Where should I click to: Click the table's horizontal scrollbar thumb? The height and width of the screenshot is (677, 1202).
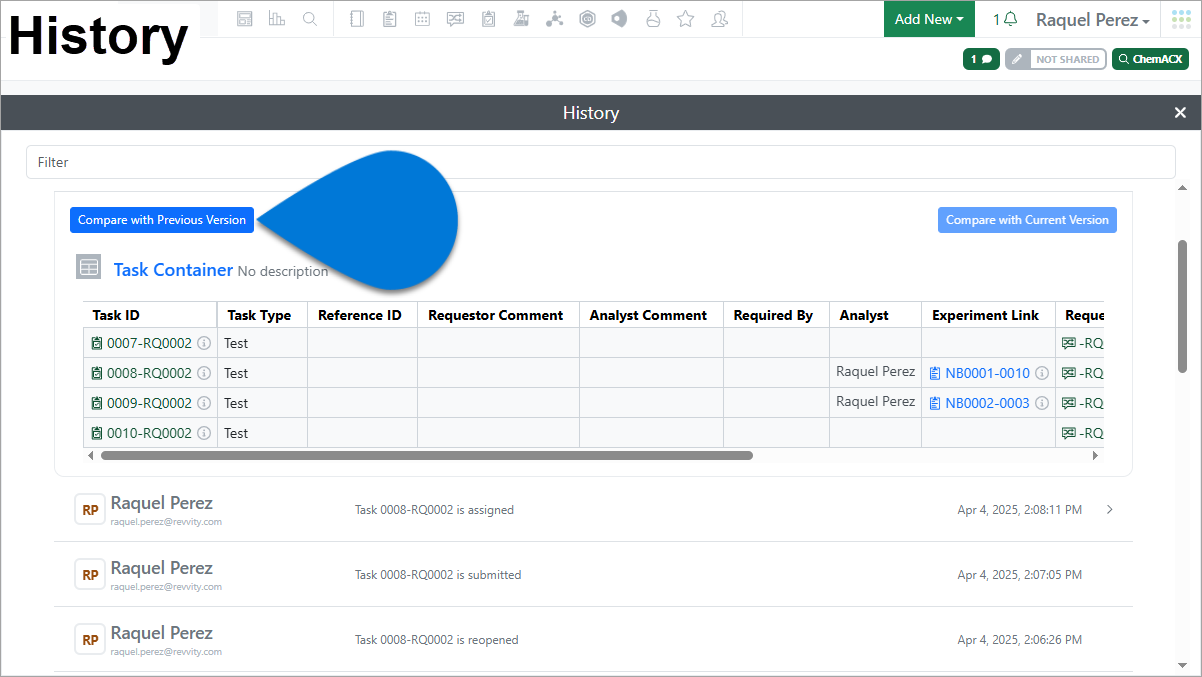tap(427, 455)
